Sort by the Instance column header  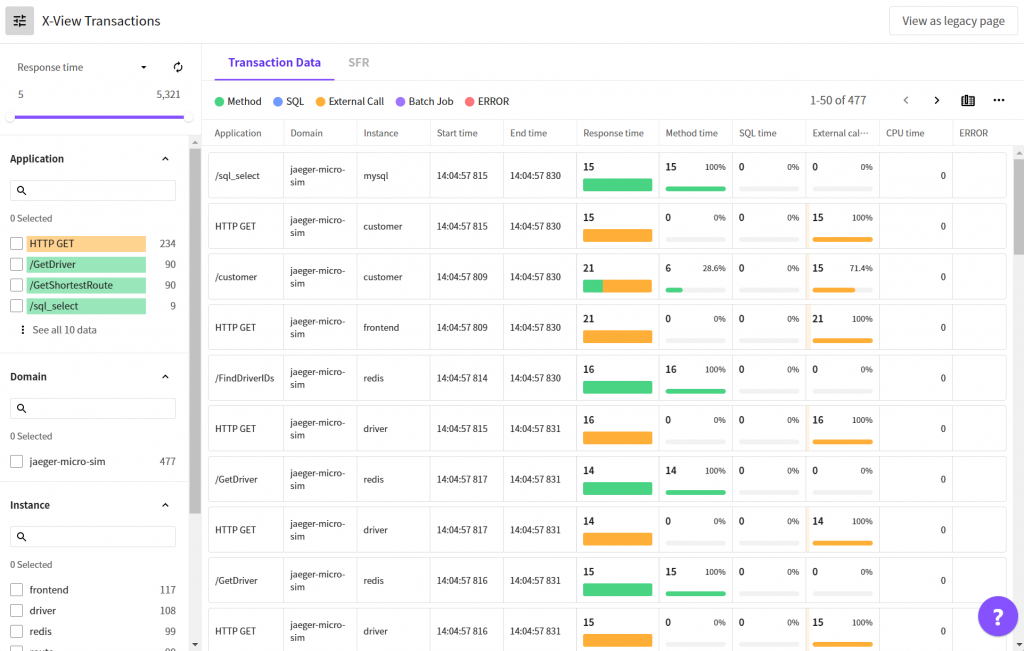(381, 133)
